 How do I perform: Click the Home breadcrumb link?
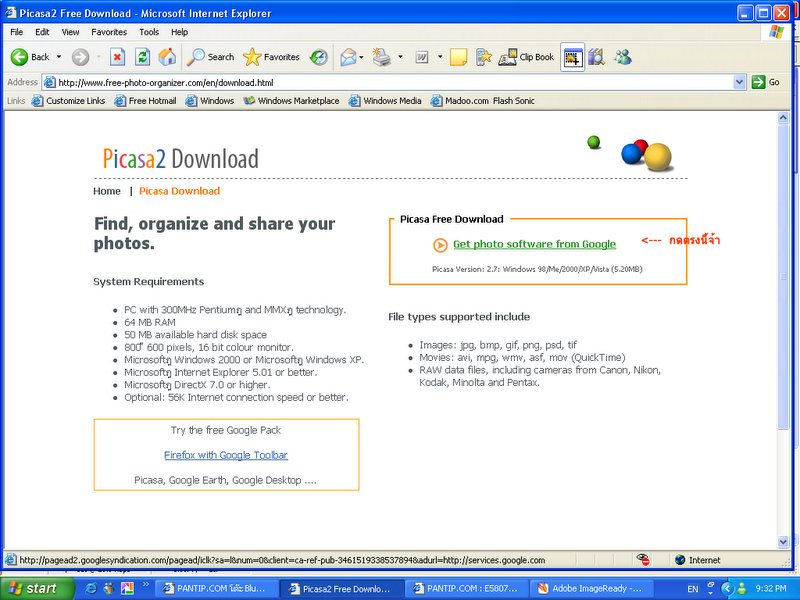point(107,191)
